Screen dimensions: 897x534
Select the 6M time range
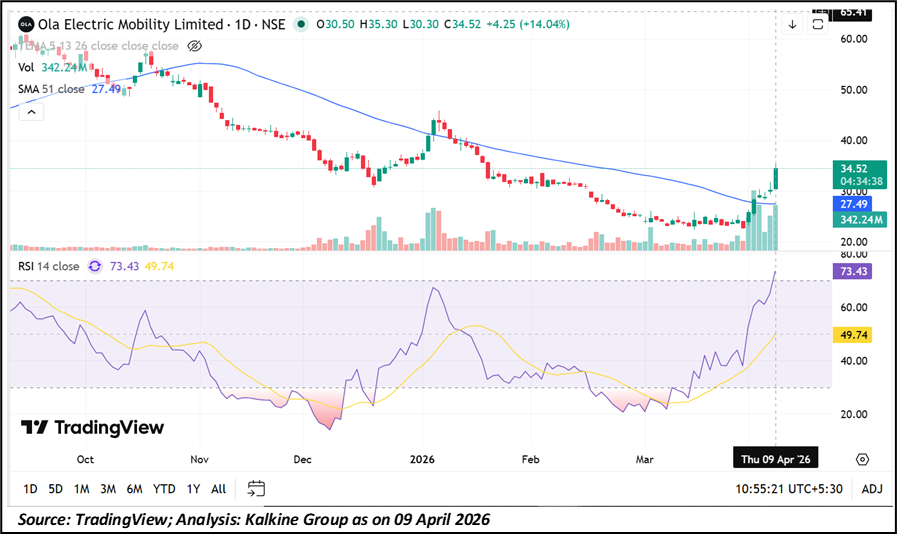click(134, 489)
